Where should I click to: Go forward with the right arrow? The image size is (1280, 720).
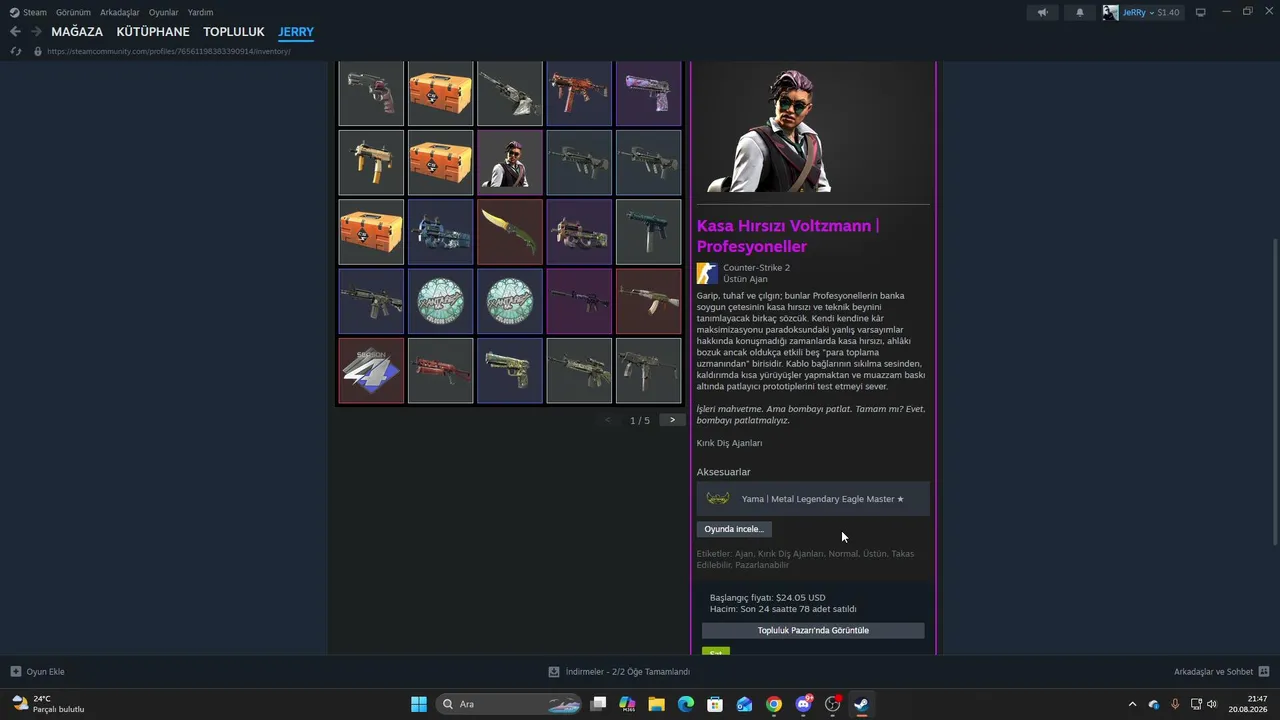tap(36, 32)
